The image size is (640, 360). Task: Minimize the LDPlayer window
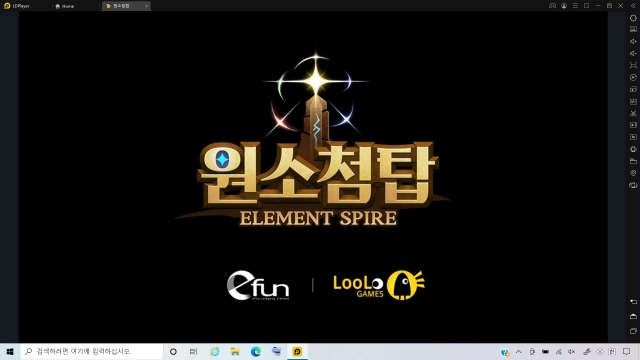pos(598,6)
